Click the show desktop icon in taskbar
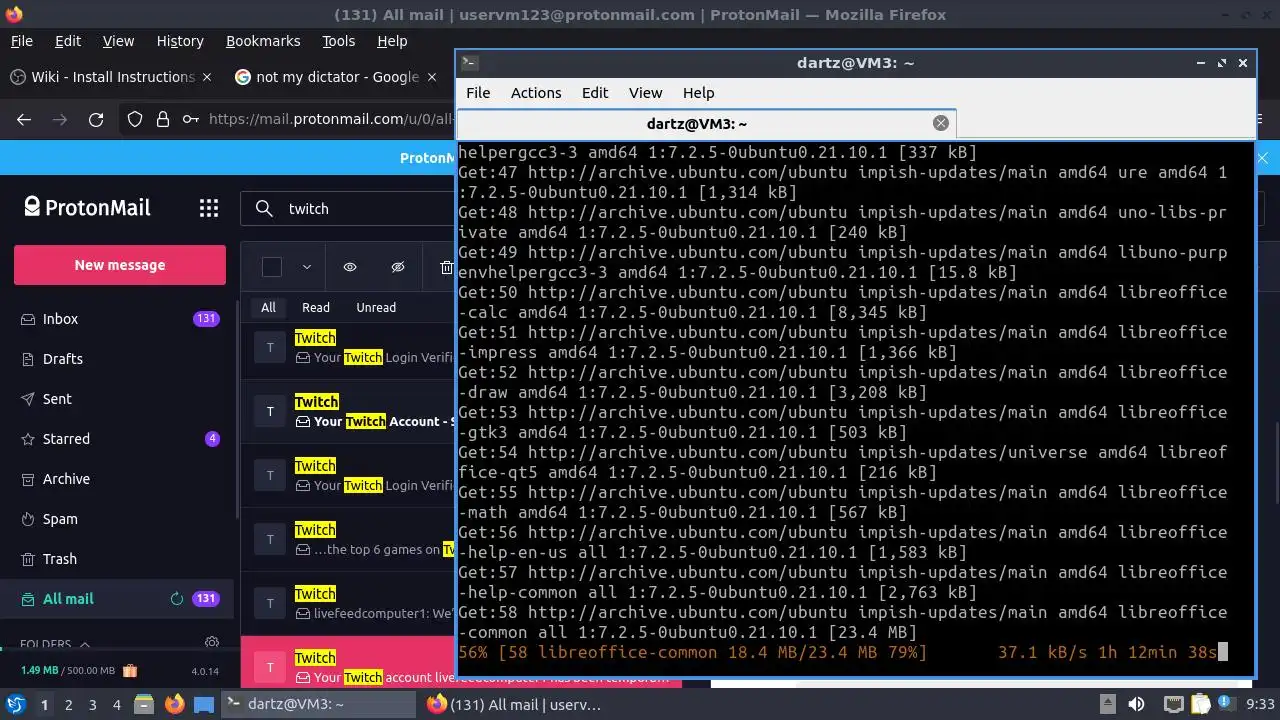The width and height of the screenshot is (1280, 720). click(203, 704)
